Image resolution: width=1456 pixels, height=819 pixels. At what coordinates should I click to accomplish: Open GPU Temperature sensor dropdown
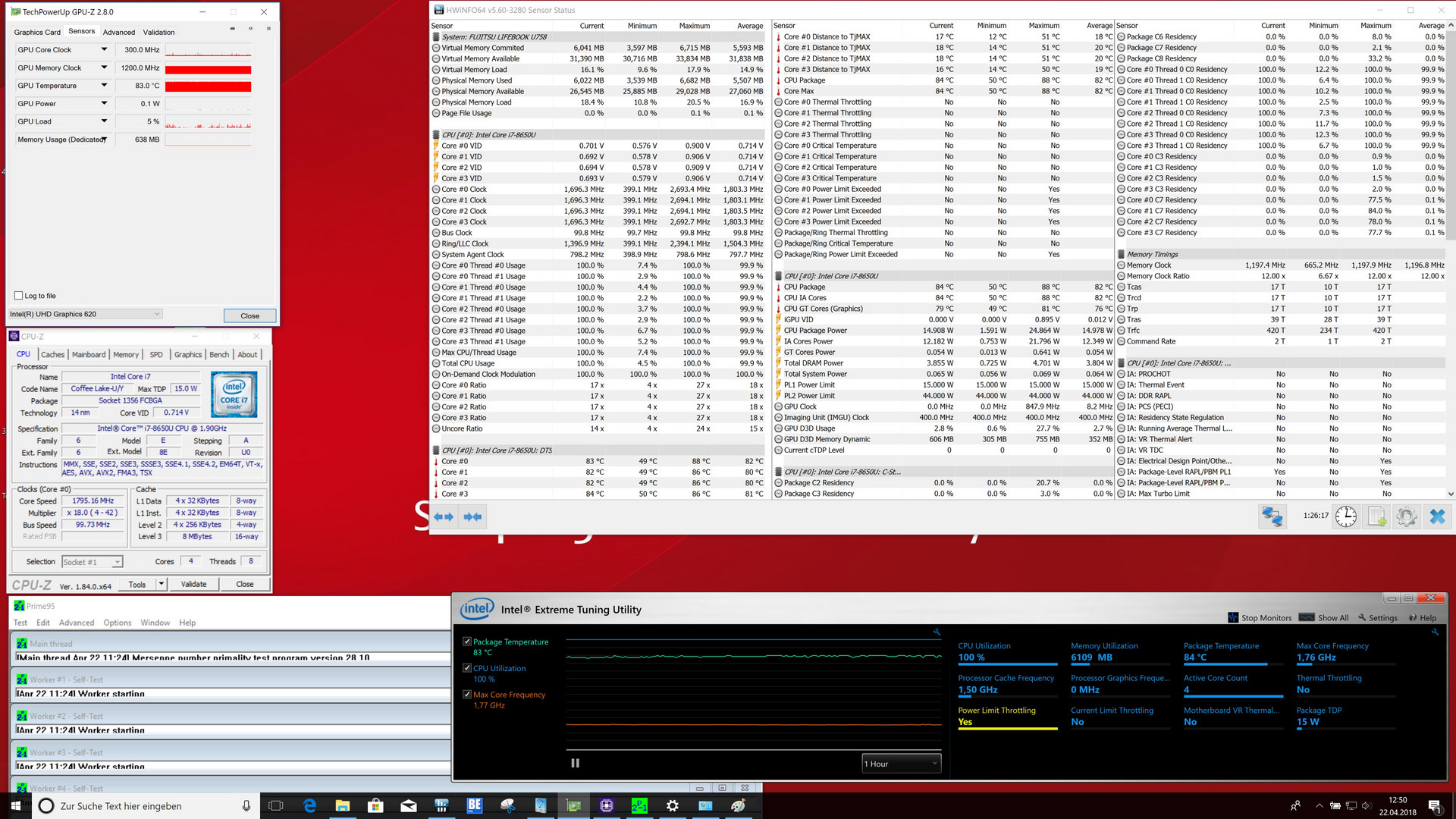point(104,86)
